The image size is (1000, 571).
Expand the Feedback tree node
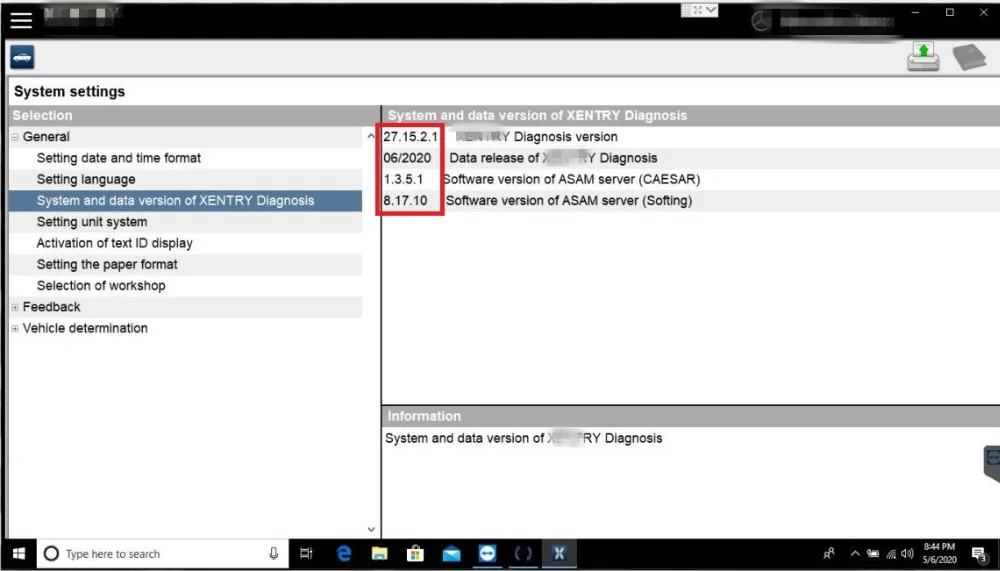15,308
